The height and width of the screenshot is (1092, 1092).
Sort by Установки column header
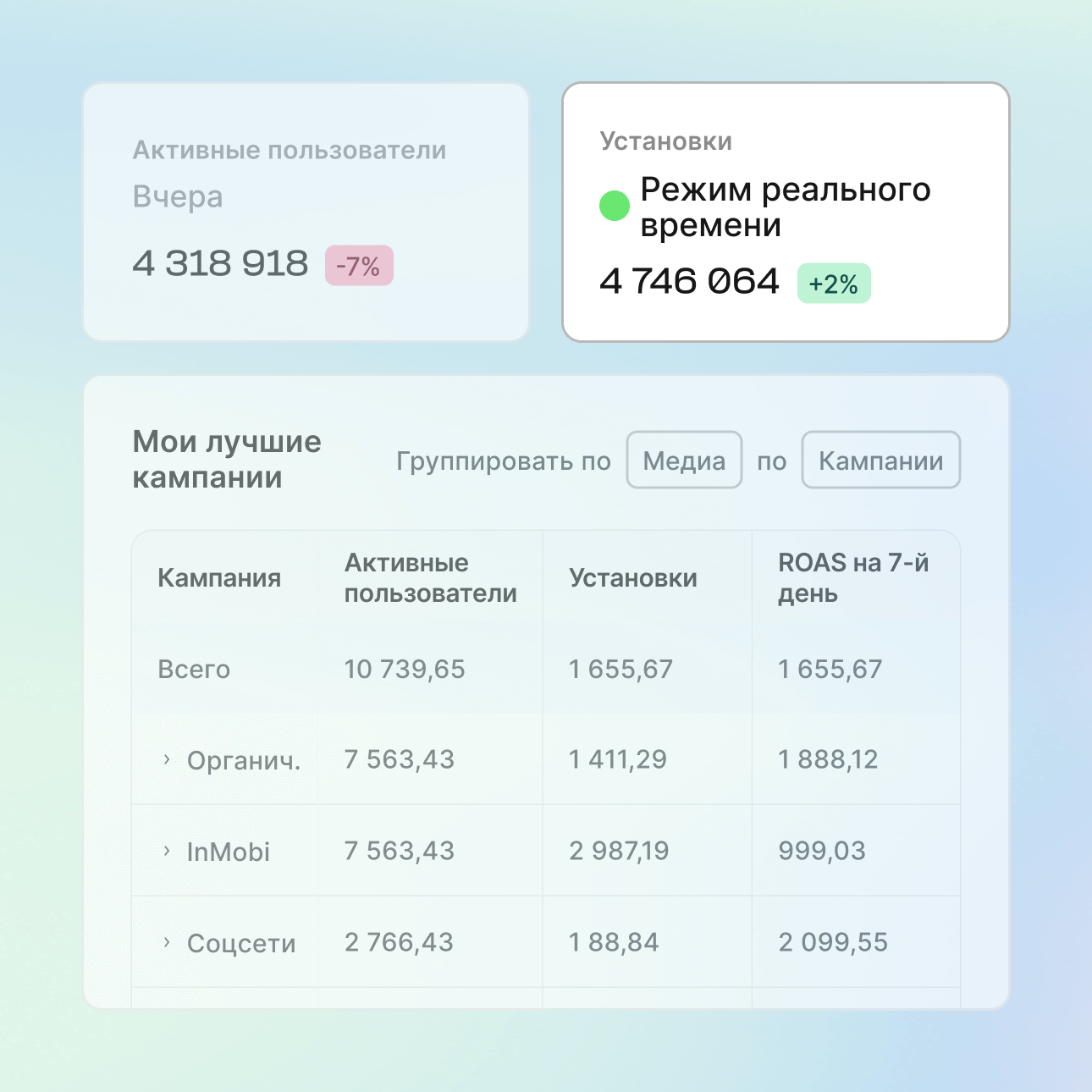pyautogui.click(x=633, y=578)
